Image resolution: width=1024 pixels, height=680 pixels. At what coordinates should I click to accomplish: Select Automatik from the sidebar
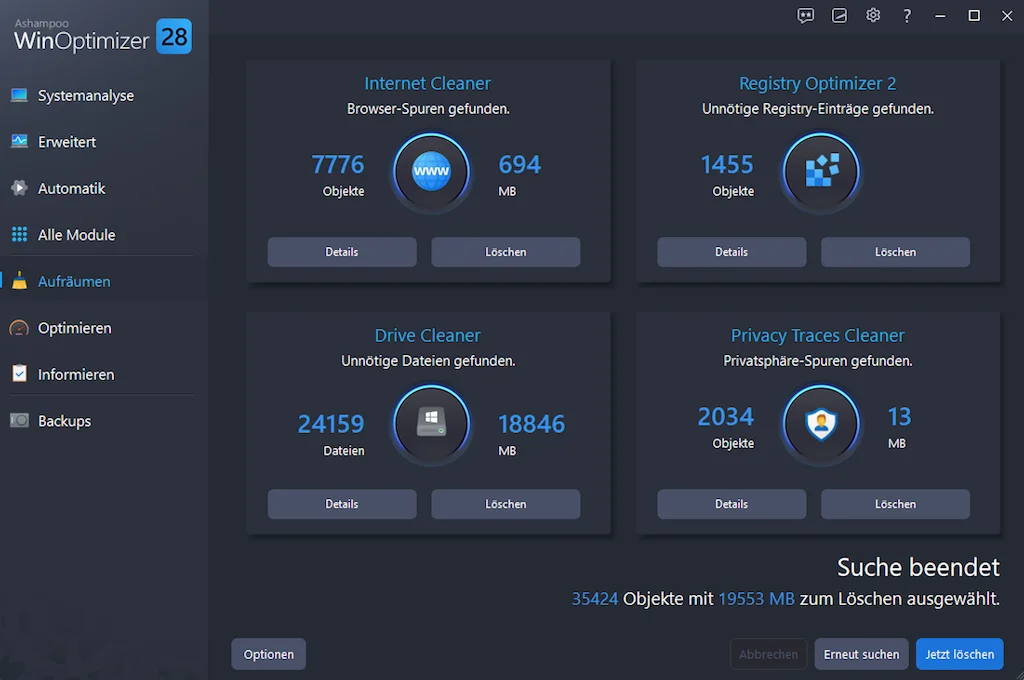tap(71, 189)
